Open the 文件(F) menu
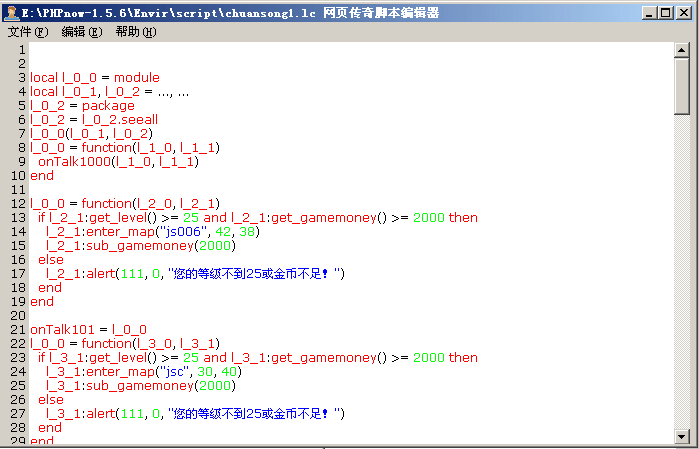This screenshot has height=449, width=699. tap(27, 32)
